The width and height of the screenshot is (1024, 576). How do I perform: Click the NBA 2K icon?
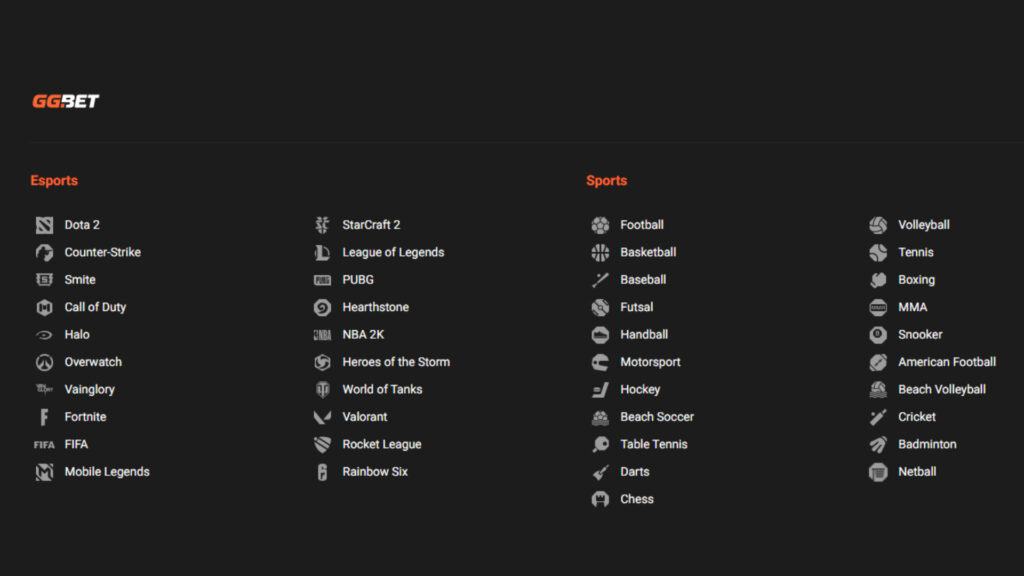[x=322, y=335]
